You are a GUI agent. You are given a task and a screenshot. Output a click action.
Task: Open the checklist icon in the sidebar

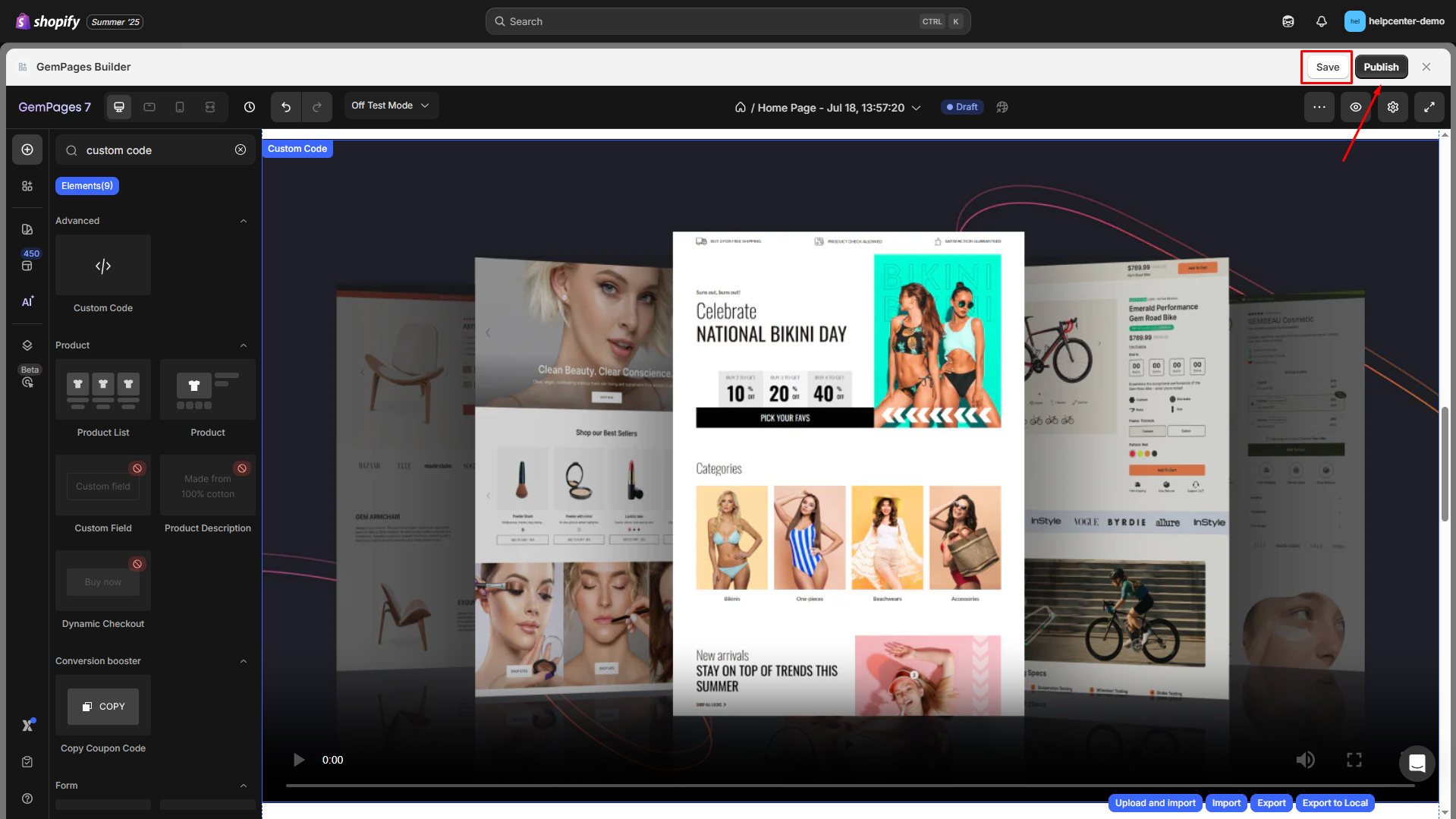(27, 762)
